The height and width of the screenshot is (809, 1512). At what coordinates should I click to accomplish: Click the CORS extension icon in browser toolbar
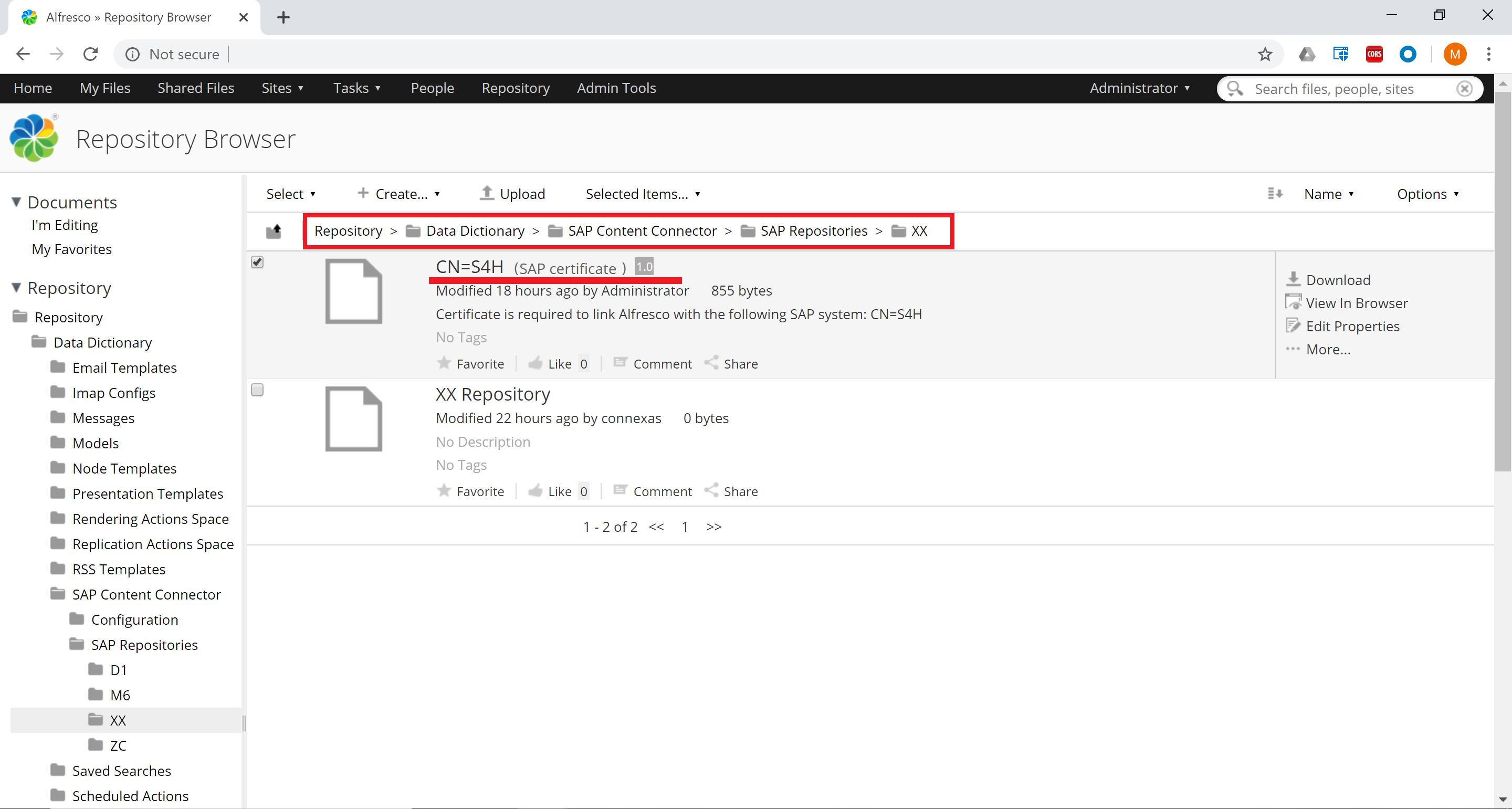click(x=1373, y=54)
